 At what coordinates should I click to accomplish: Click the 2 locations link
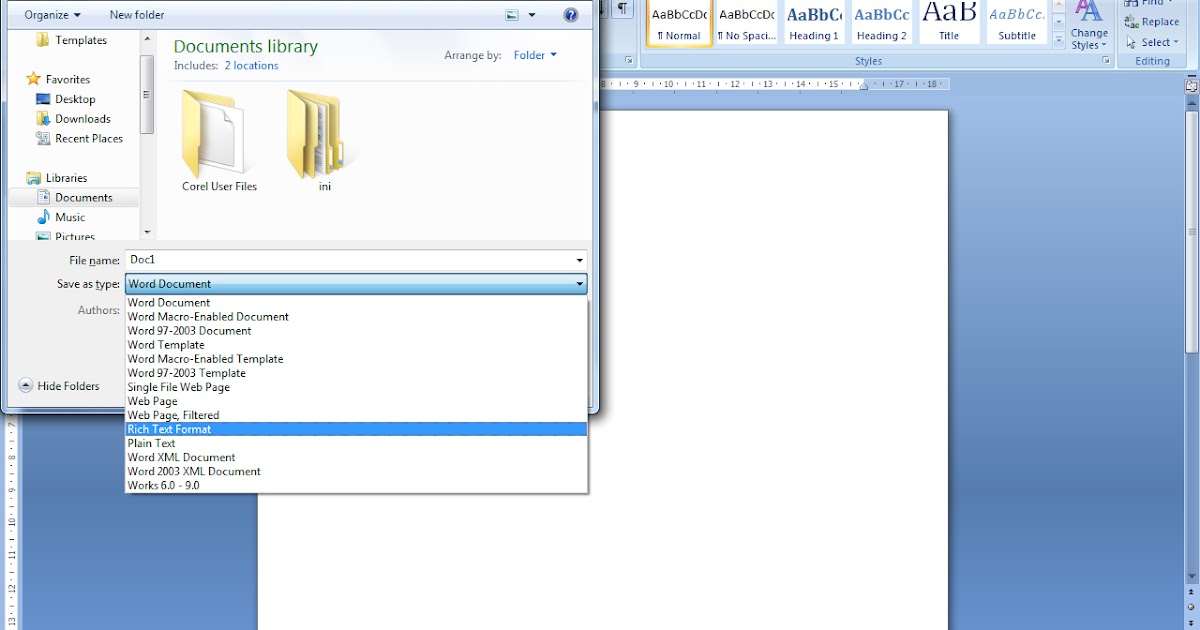coord(251,66)
